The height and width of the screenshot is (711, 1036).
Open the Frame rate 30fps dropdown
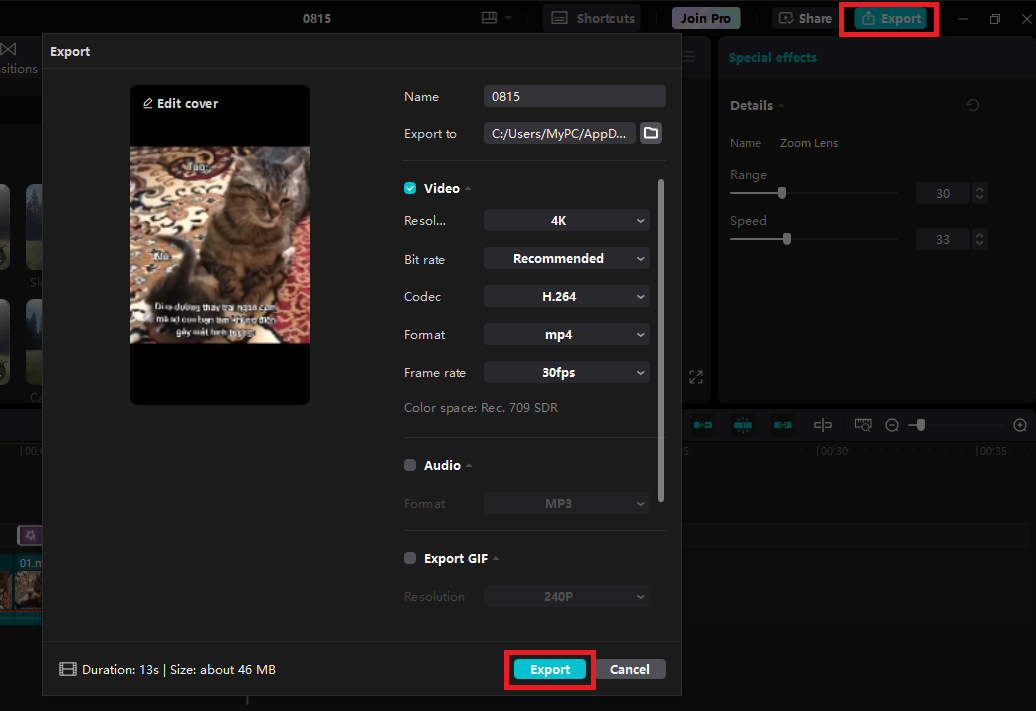pyautogui.click(x=567, y=373)
